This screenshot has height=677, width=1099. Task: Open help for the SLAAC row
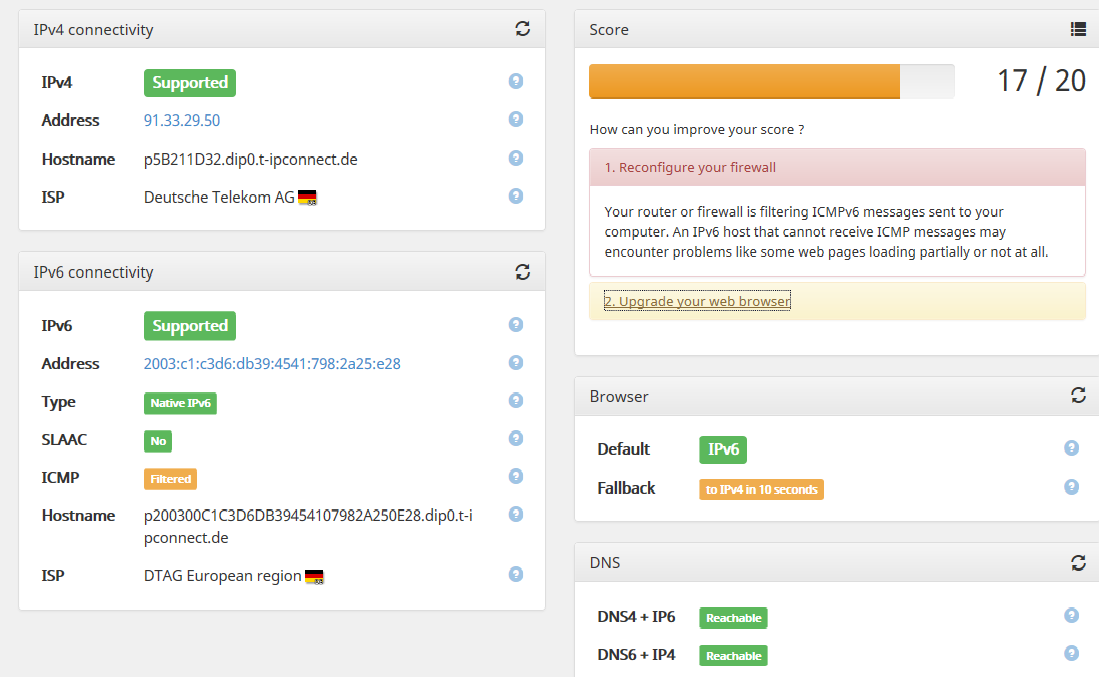pos(516,438)
